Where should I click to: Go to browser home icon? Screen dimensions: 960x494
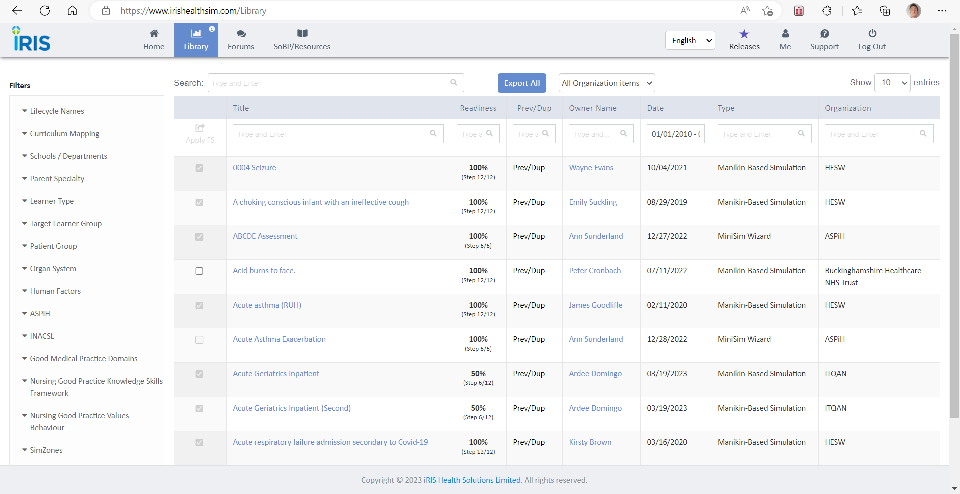click(73, 10)
